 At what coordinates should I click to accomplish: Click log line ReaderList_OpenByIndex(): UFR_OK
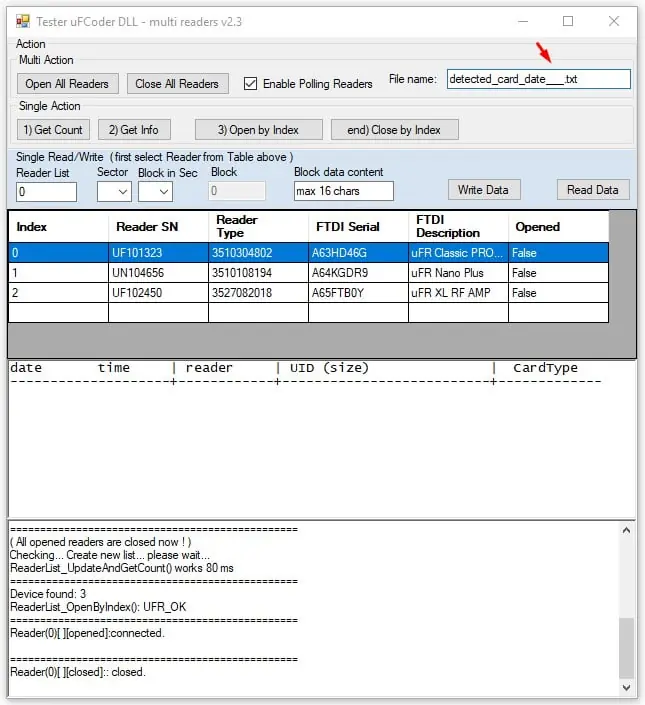[98, 607]
